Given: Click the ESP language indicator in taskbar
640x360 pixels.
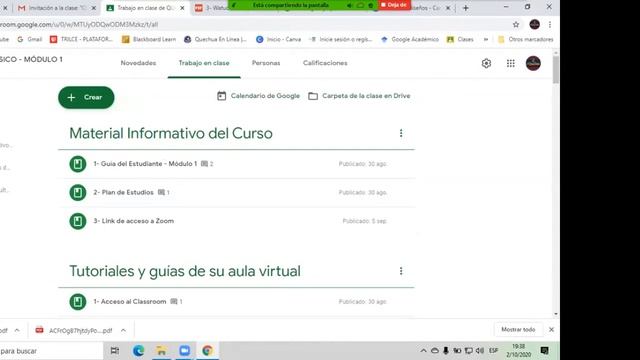Looking at the screenshot, I should point(493,351).
